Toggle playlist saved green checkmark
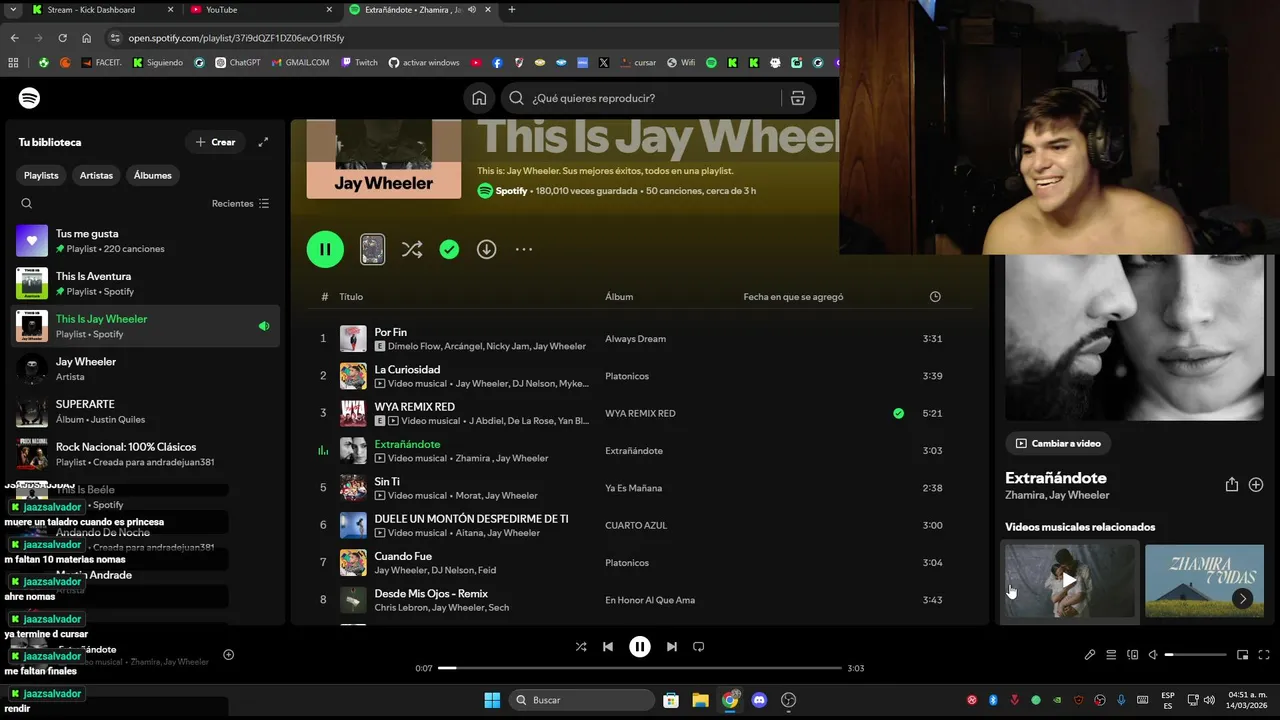The image size is (1280, 720). (449, 249)
